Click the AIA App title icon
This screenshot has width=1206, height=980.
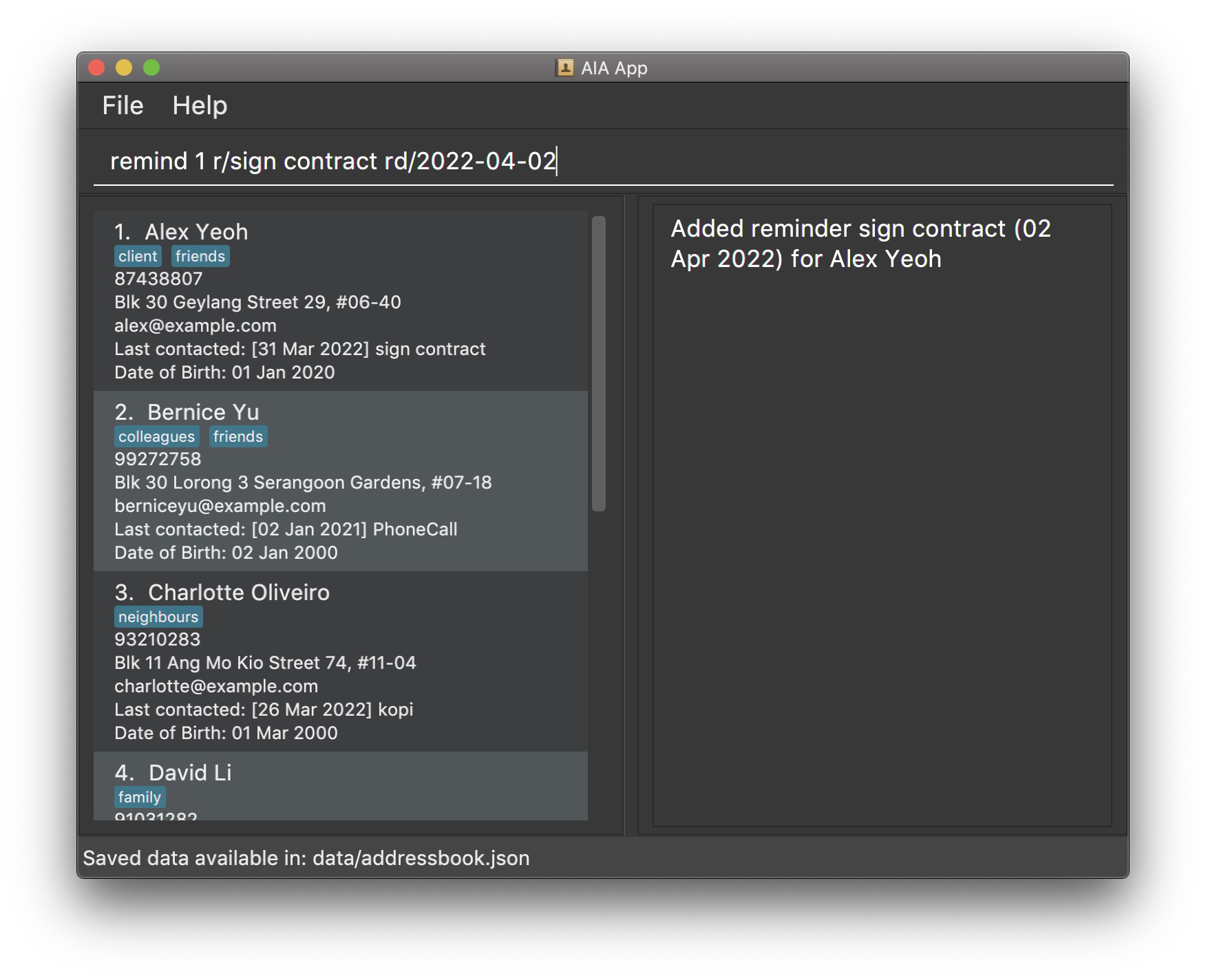564,67
